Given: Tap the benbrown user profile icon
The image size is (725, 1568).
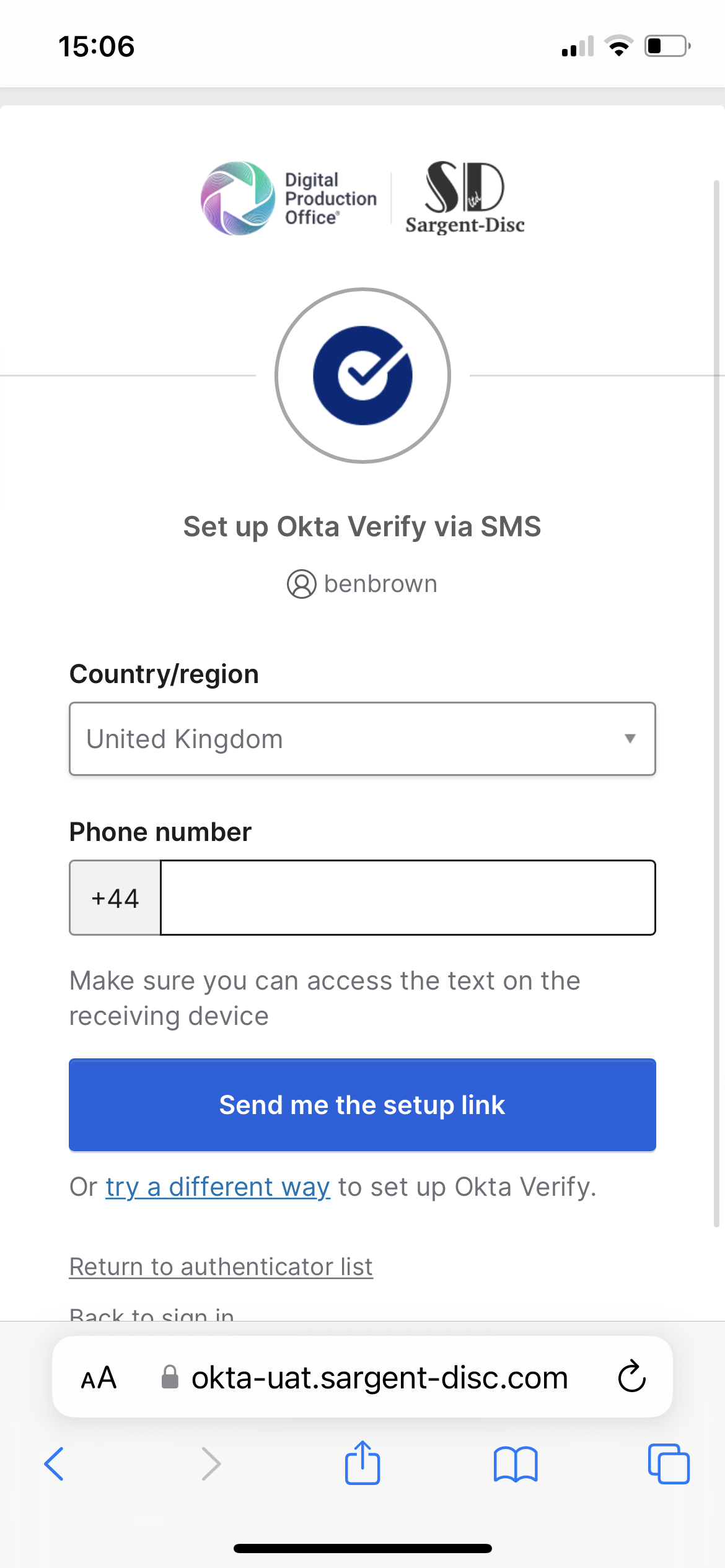Looking at the screenshot, I should pos(302,584).
